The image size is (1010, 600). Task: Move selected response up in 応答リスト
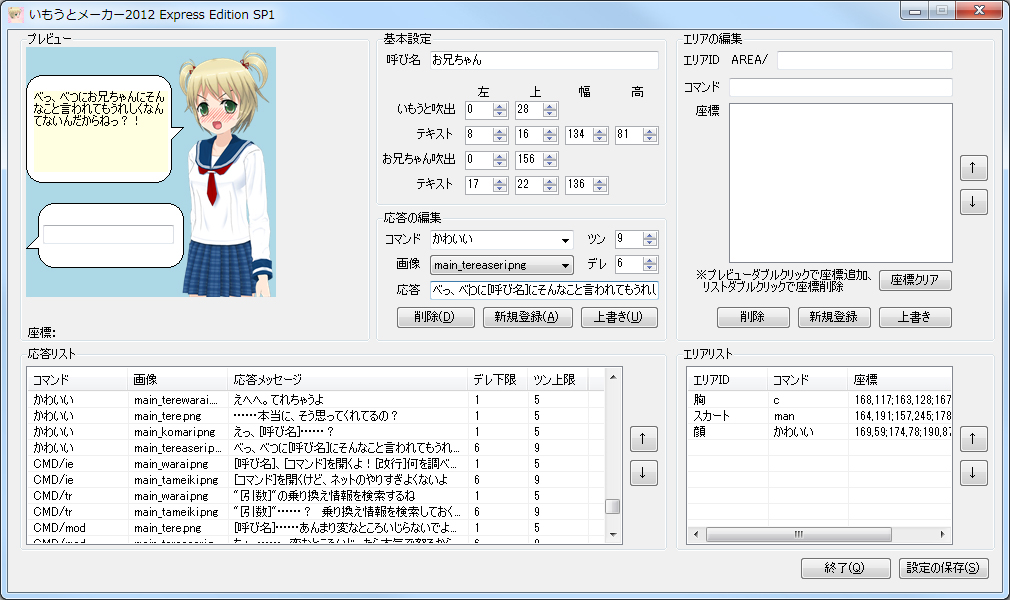[x=643, y=438]
